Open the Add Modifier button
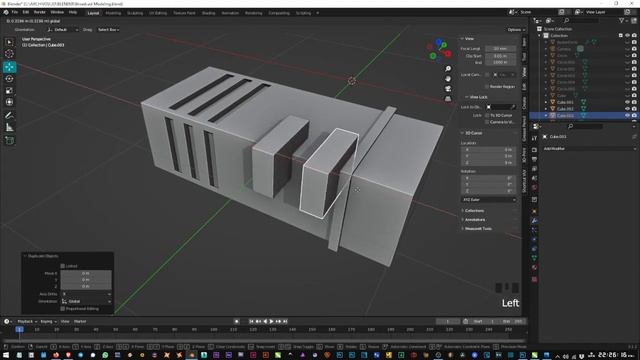Viewport: 640px width, 360px height. pyautogui.click(x=589, y=149)
